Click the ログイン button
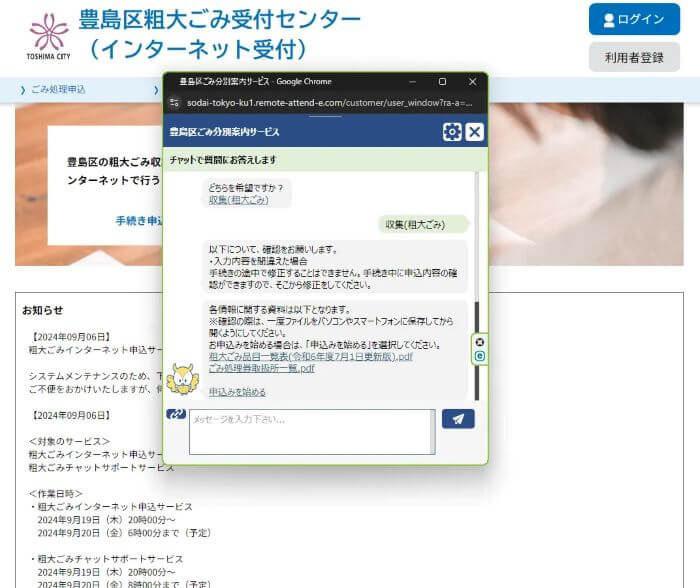 [x=634, y=19]
